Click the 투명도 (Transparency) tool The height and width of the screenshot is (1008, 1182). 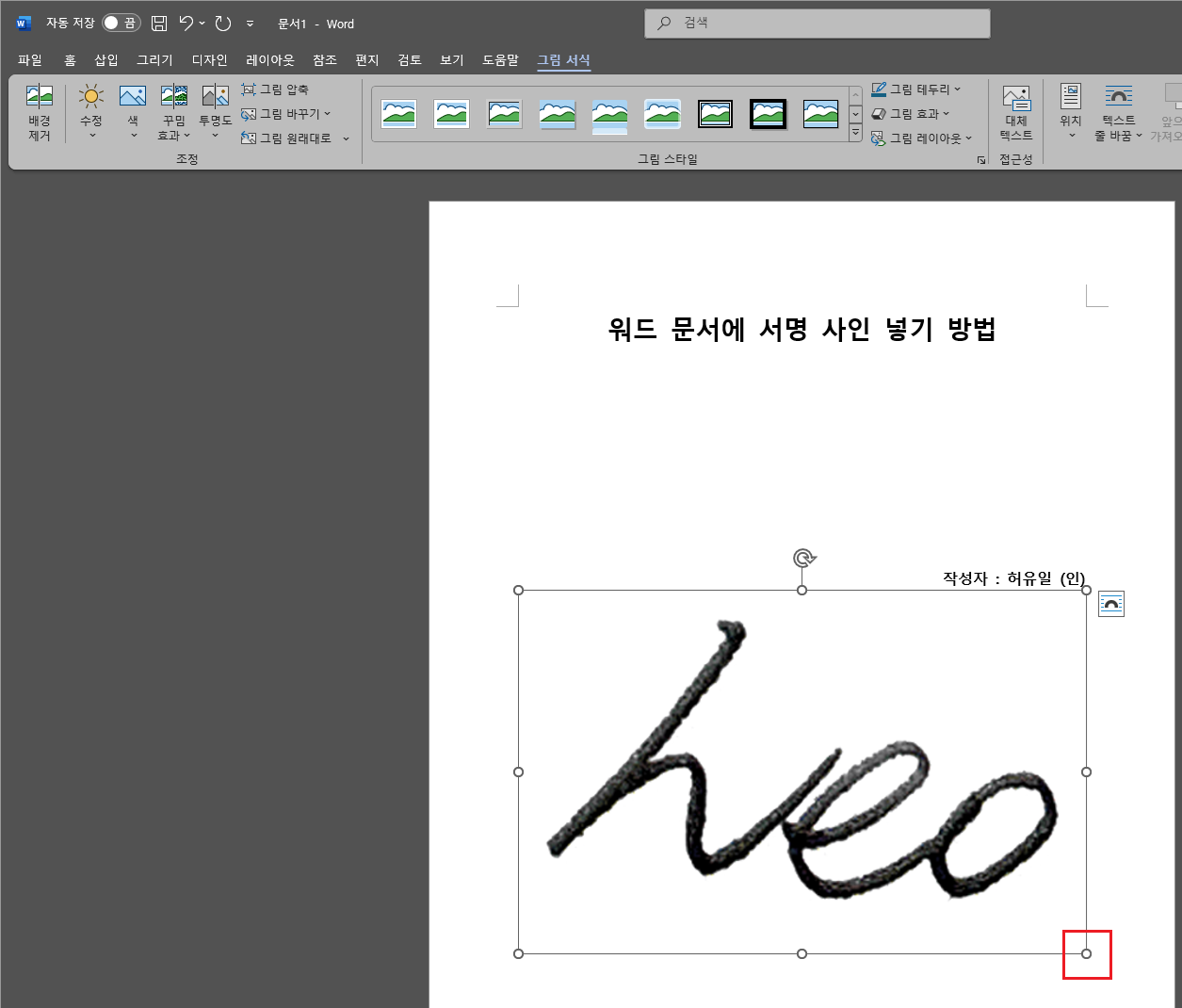click(x=215, y=111)
